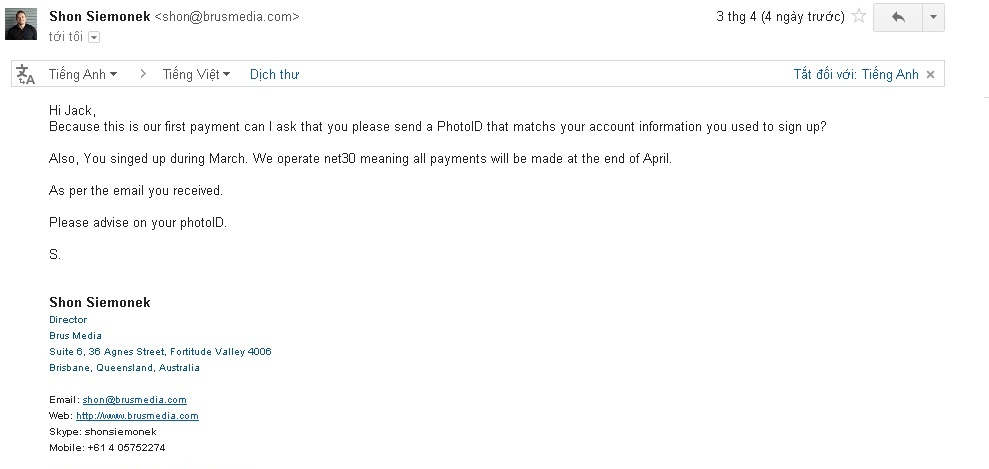Screen dimensions: 989x469
Task: Star this email from Shon Siemonek
Action: coord(858,17)
